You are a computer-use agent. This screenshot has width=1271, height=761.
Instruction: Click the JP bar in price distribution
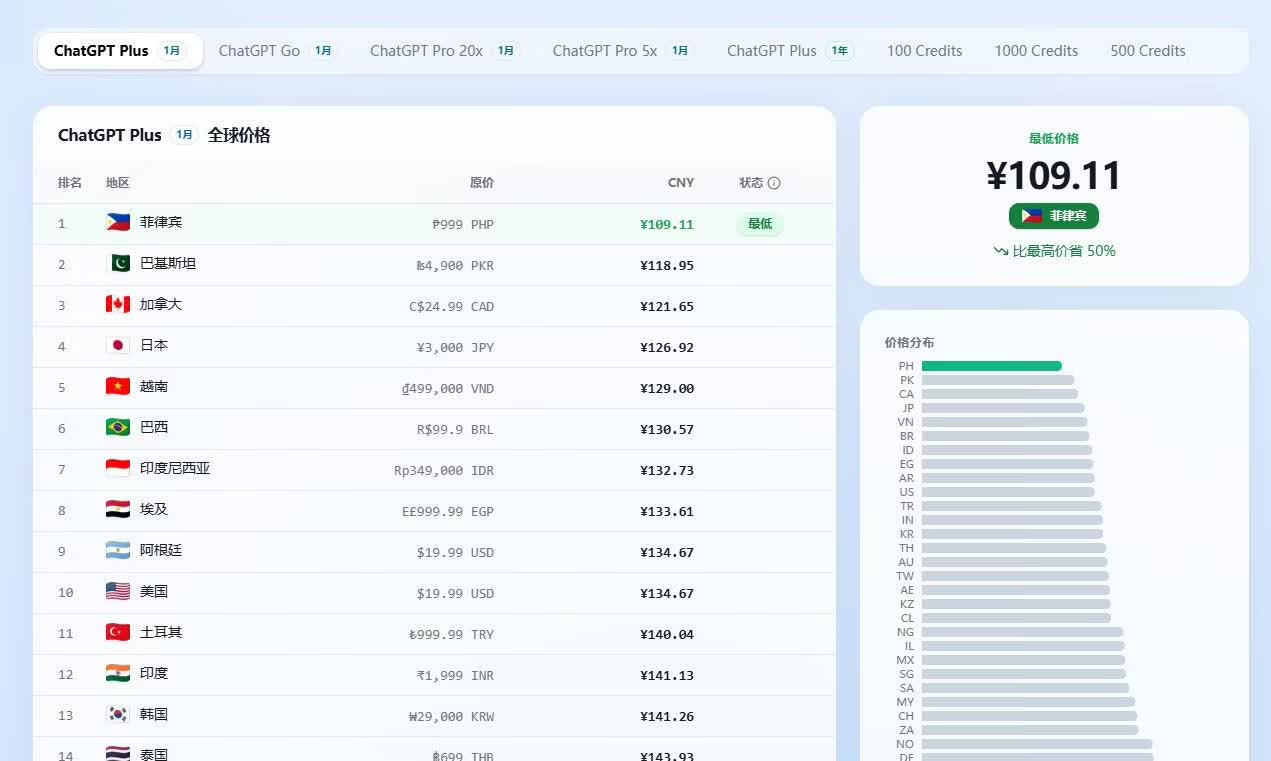coord(1003,408)
